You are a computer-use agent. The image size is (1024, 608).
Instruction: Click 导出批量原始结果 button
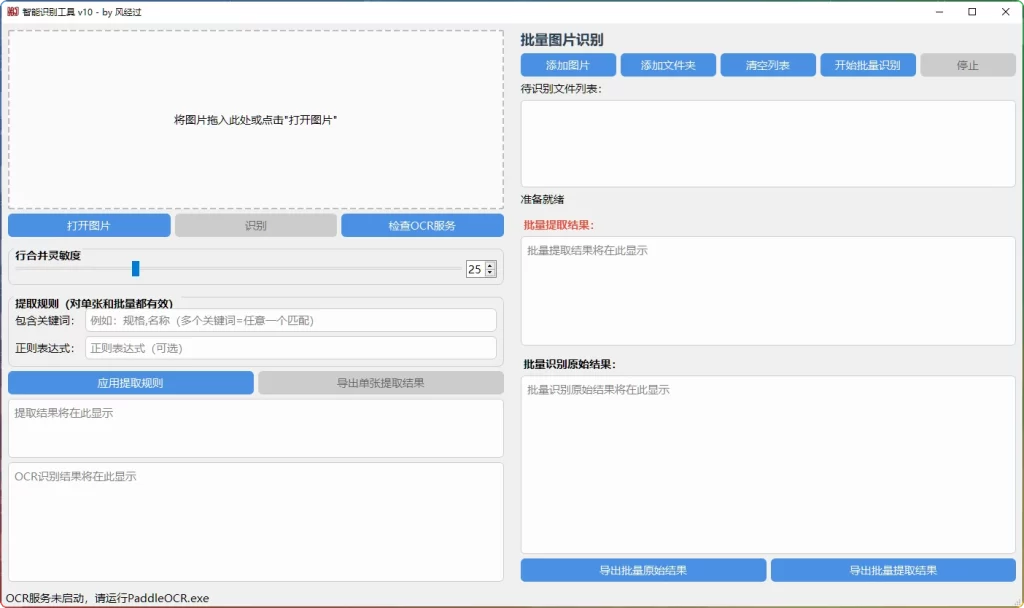coord(643,570)
